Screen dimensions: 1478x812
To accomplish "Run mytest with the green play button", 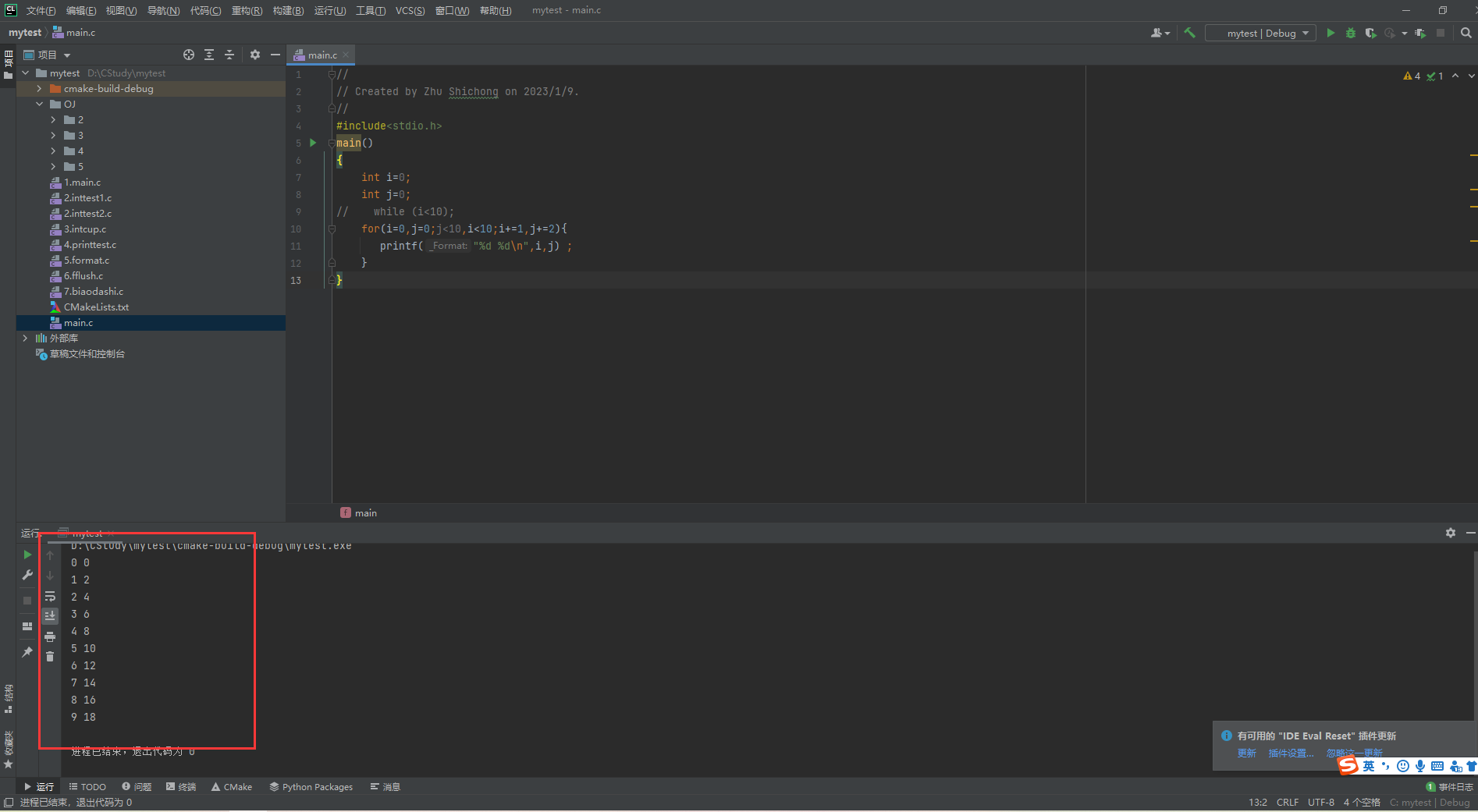I will (1331, 33).
